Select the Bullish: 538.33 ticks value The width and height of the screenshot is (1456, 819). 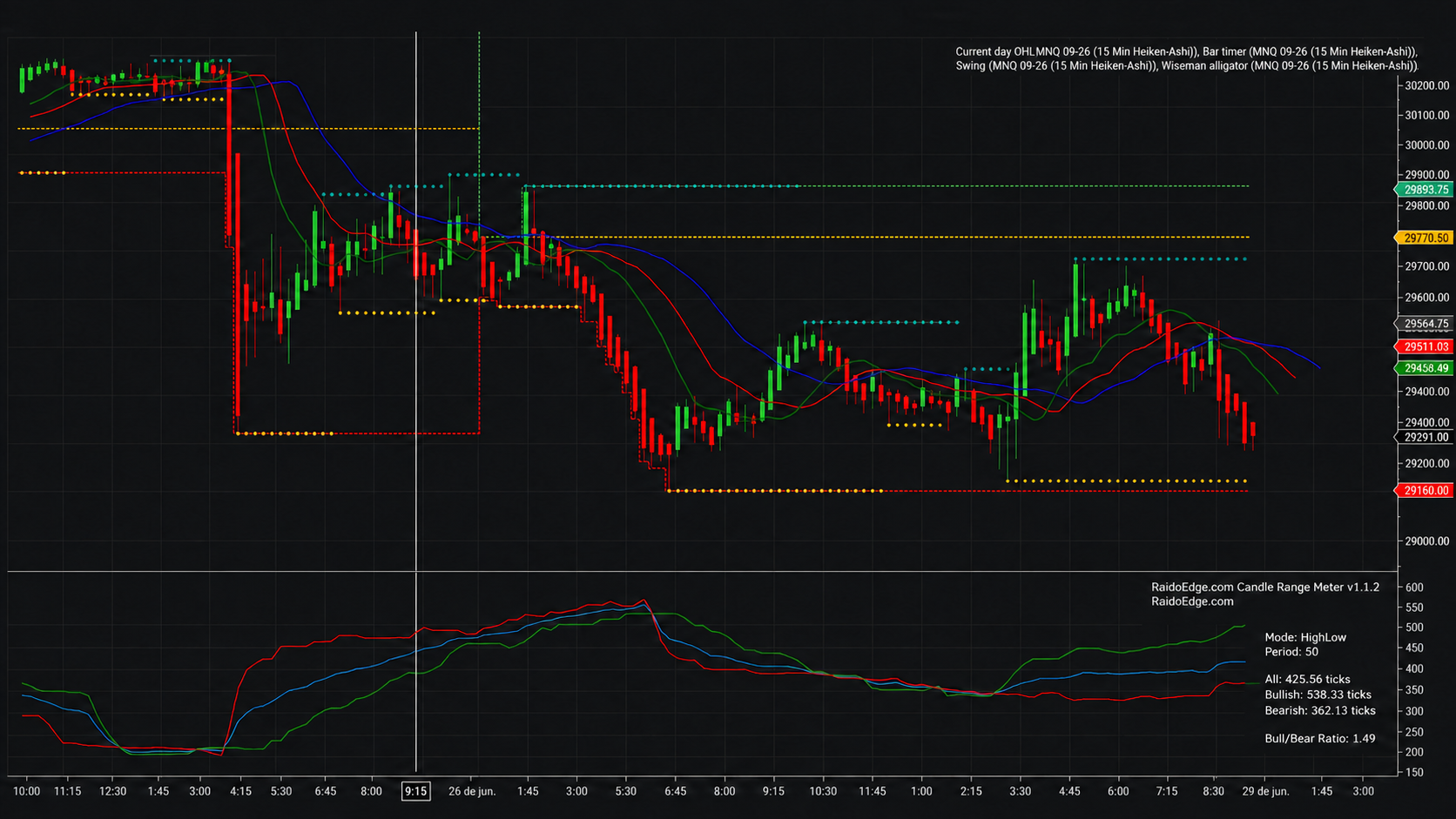point(1318,695)
